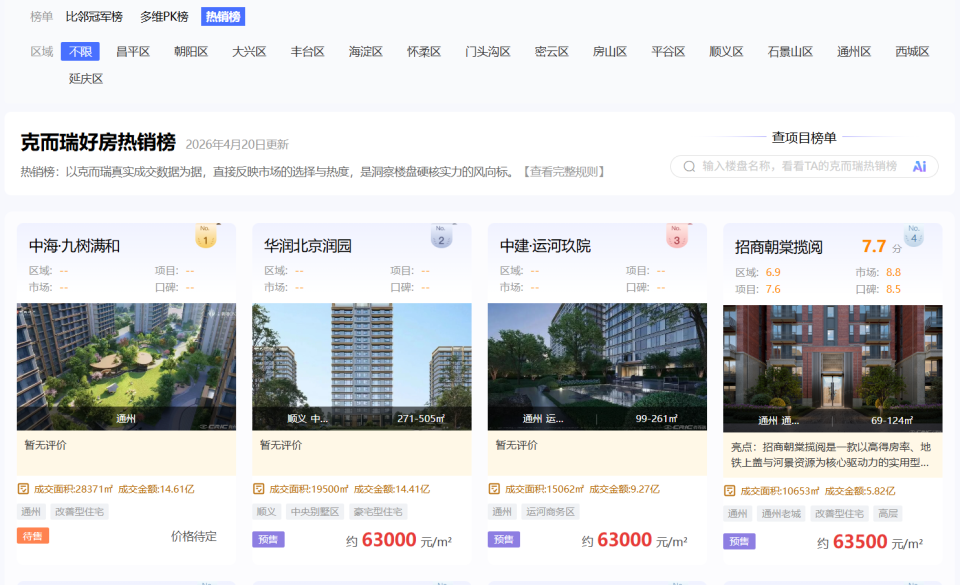Filter by 房山区 district

point(610,51)
